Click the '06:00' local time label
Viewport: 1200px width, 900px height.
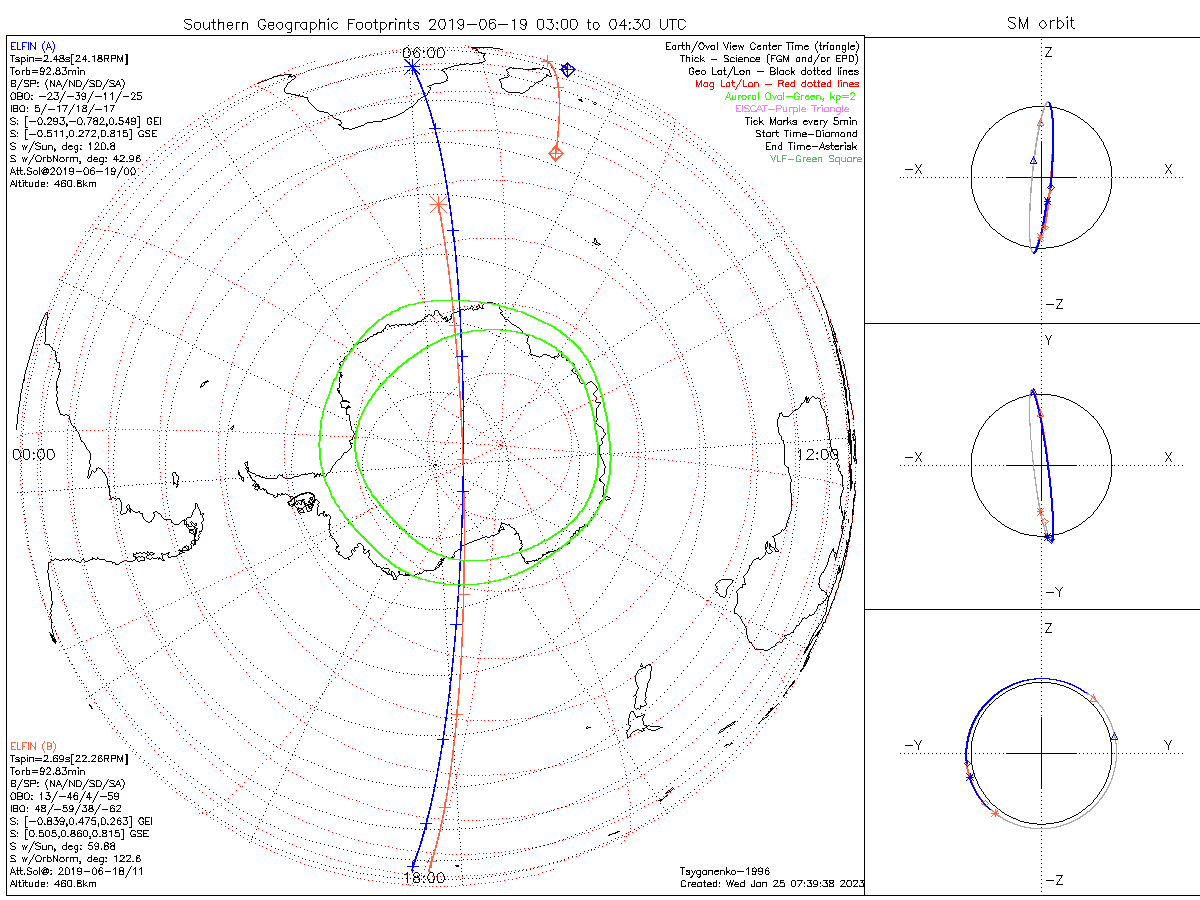click(x=424, y=52)
